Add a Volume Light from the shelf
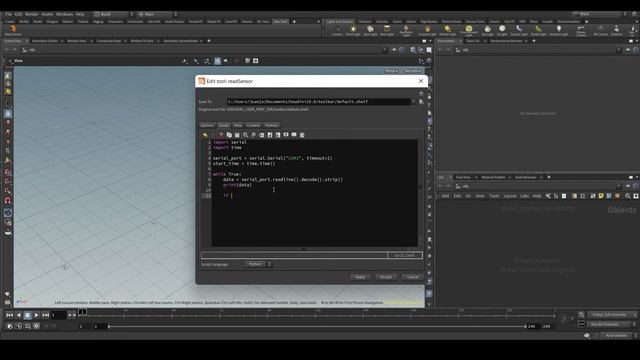The width and height of the screenshot is (640, 360). (x=427, y=31)
